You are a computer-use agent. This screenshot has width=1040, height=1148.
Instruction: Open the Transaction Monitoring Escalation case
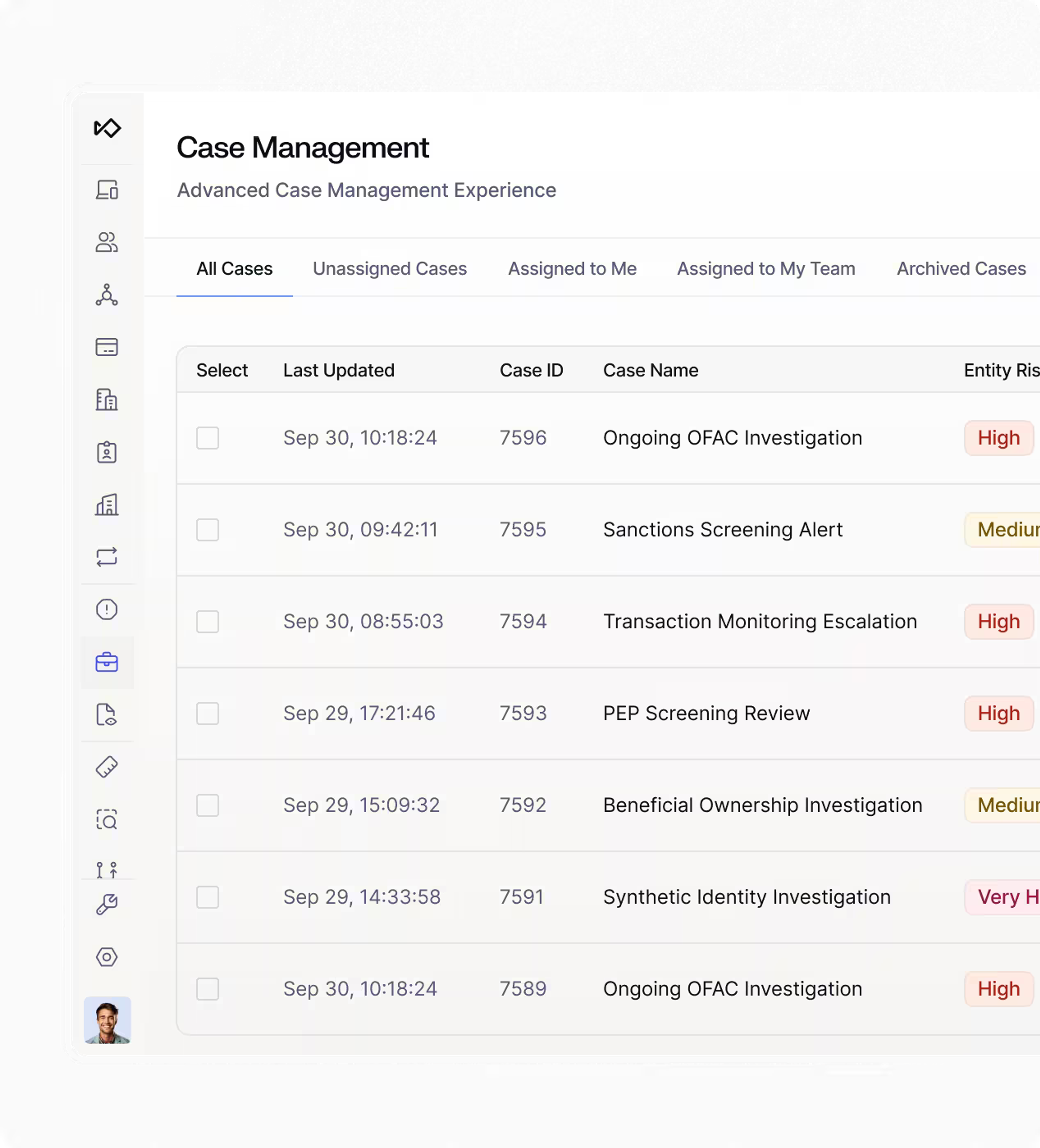click(760, 621)
